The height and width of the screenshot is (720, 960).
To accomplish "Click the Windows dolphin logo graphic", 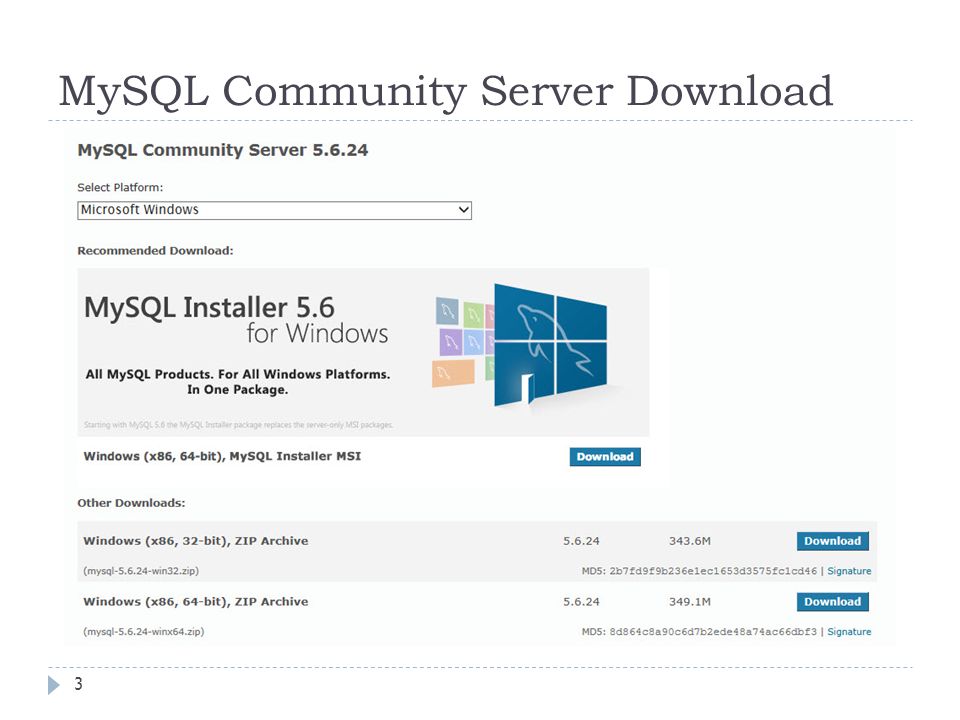I will [550, 344].
